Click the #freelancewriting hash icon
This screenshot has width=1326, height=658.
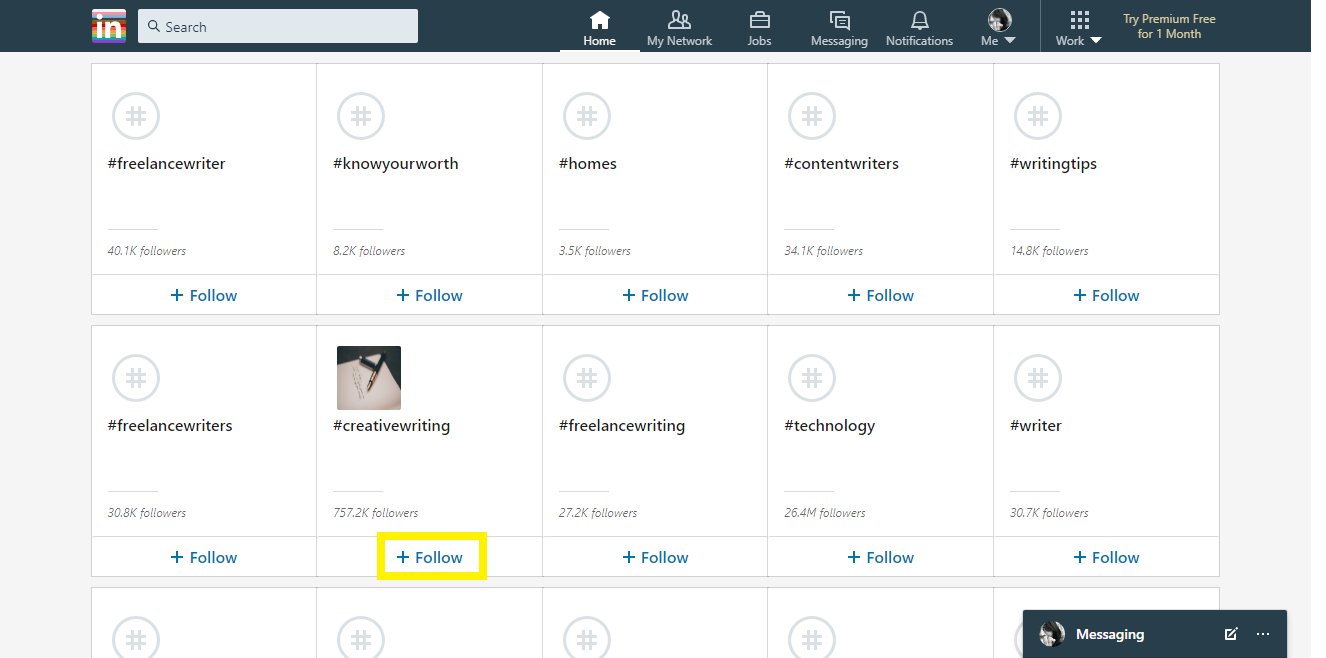tap(587, 378)
